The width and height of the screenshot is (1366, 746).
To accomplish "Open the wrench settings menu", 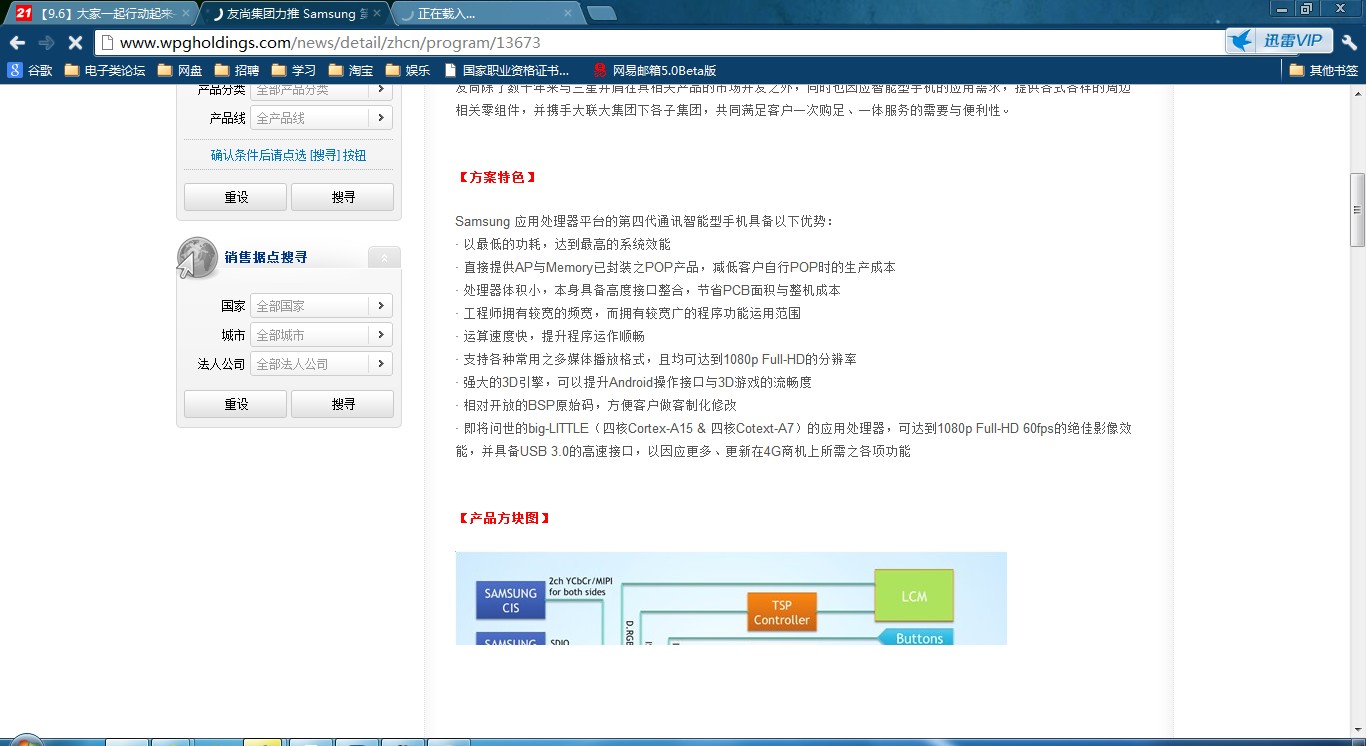I will pos(1349,42).
